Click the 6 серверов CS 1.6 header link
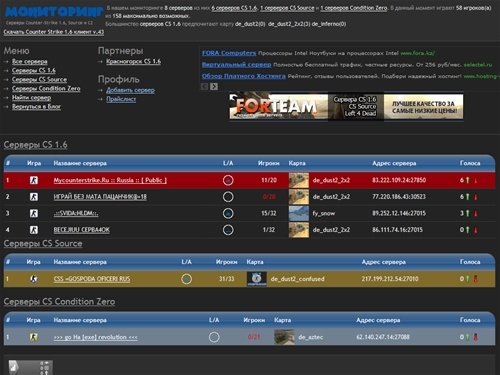 pos(234,8)
